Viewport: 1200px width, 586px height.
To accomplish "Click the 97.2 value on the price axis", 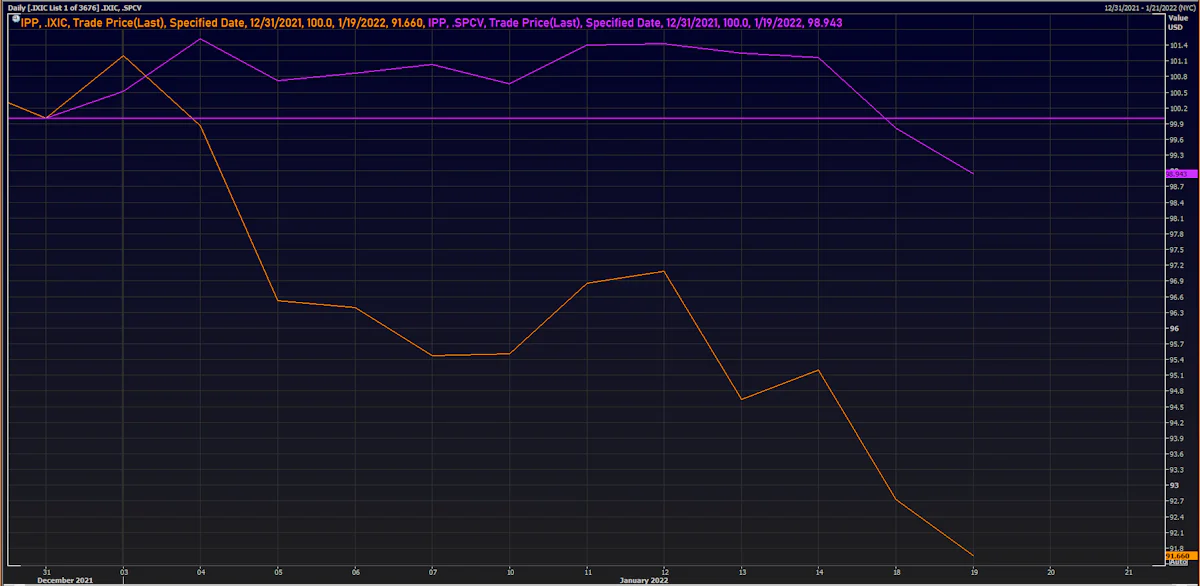I will pyautogui.click(x=1176, y=265).
